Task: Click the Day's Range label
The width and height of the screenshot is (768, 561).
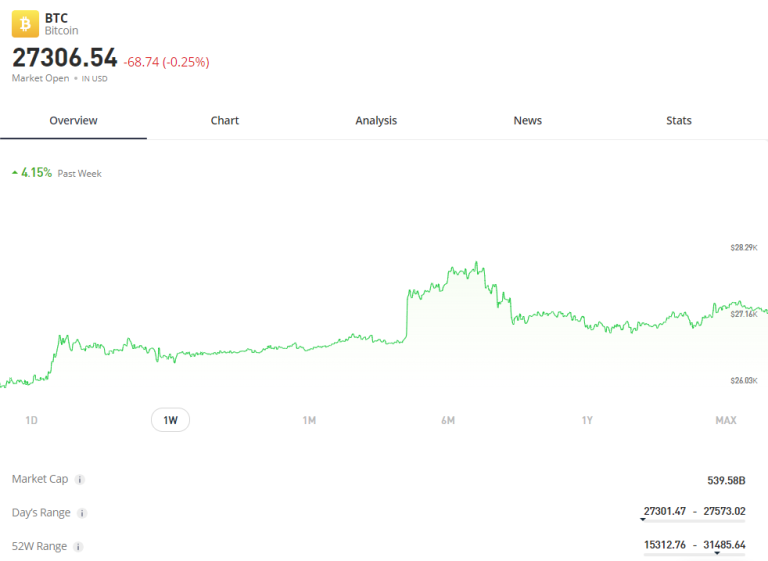Action: (x=41, y=513)
